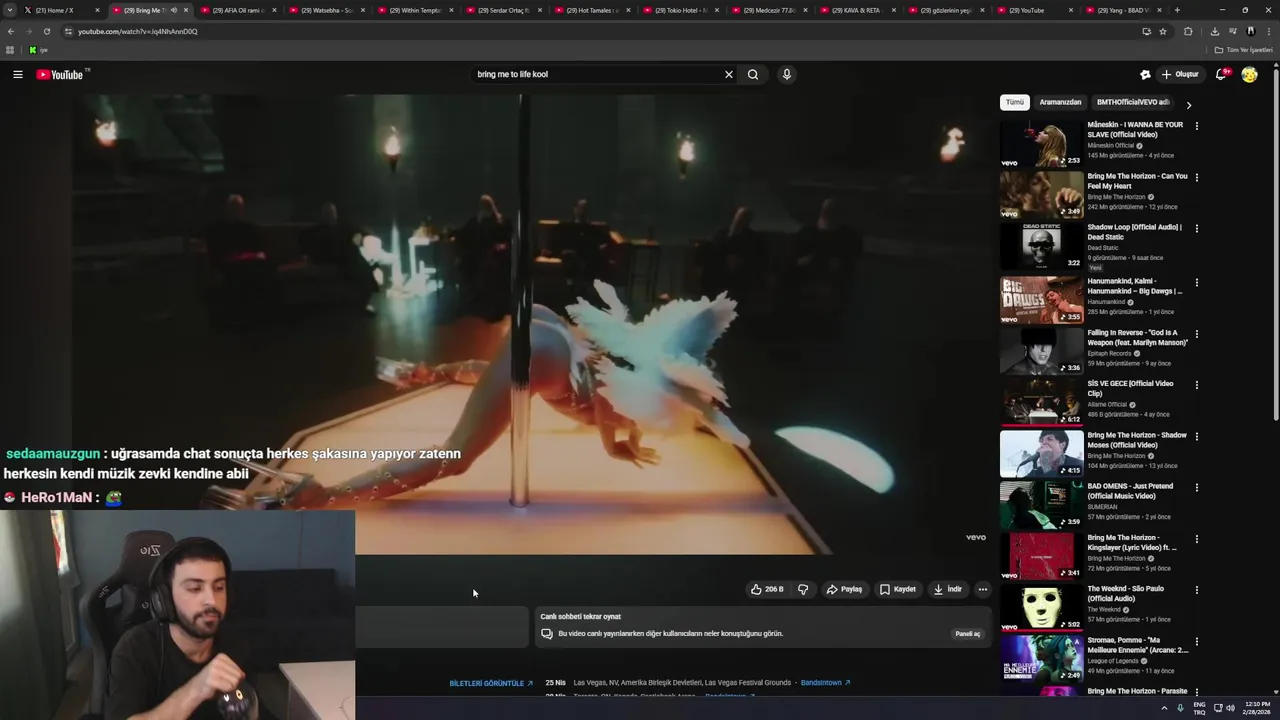
Task: Show more filter chips with the arrow
Action: [x=1188, y=104]
